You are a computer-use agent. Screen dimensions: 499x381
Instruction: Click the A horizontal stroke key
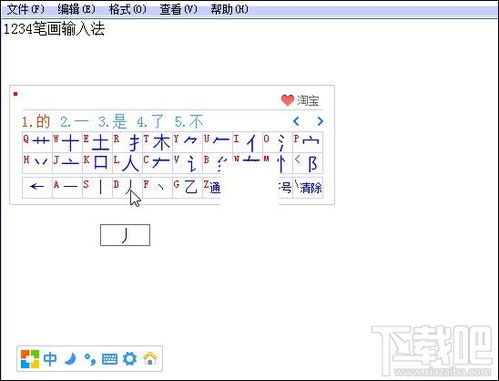click(x=67, y=188)
